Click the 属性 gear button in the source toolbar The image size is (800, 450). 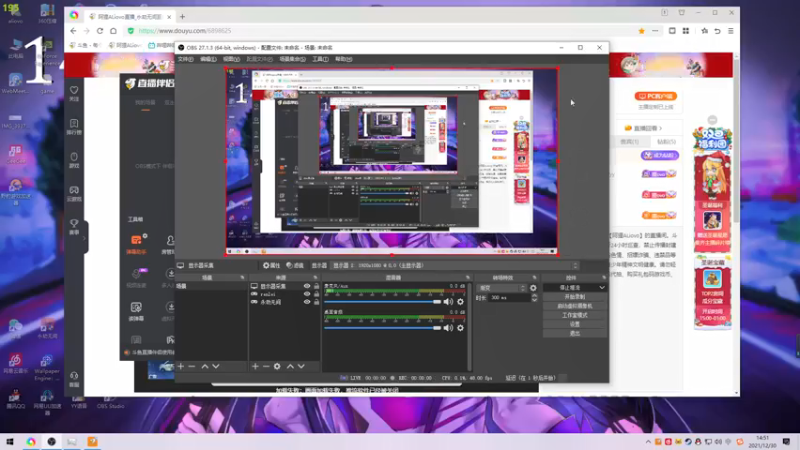[x=271, y=265]
